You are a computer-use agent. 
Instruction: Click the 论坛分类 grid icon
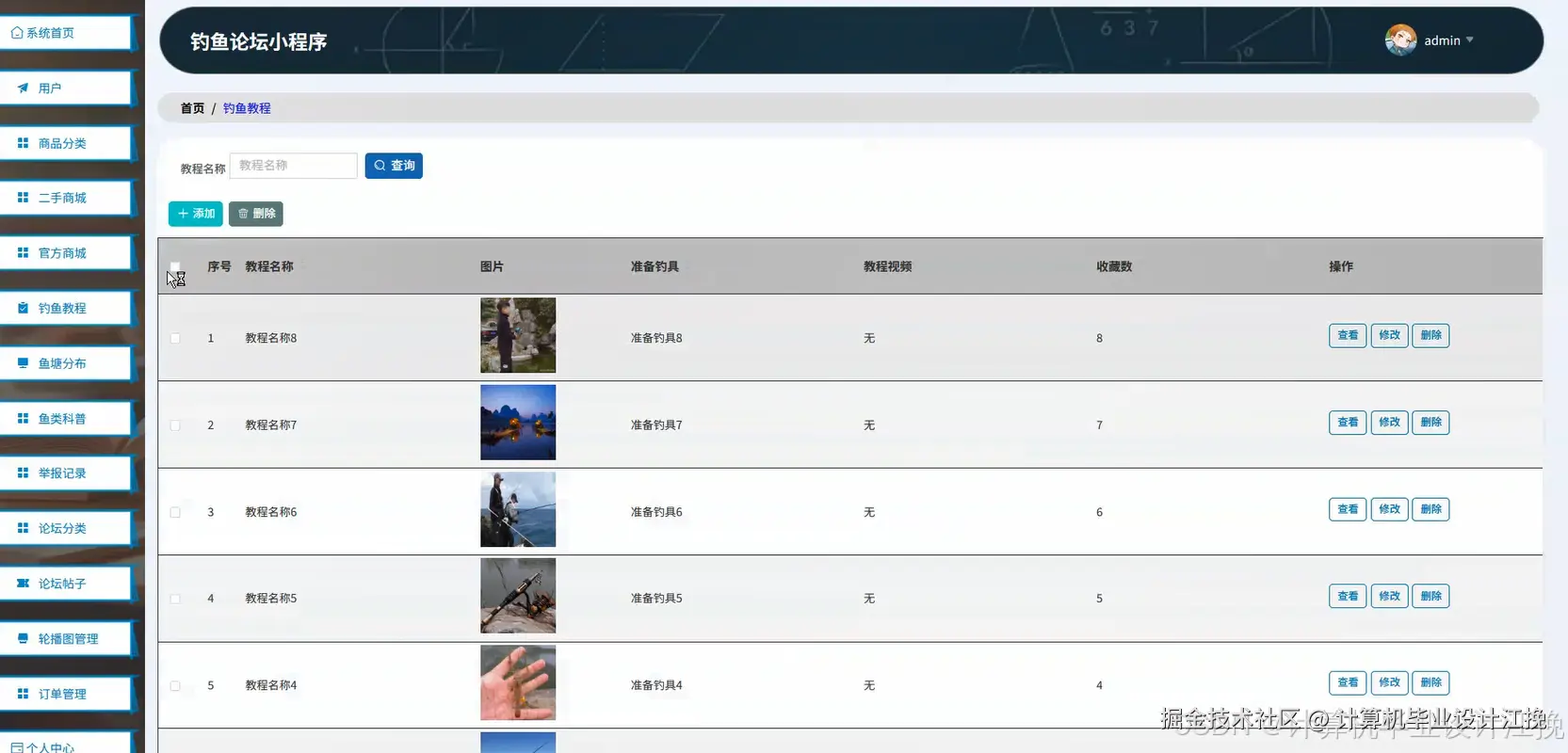point(23,528)
